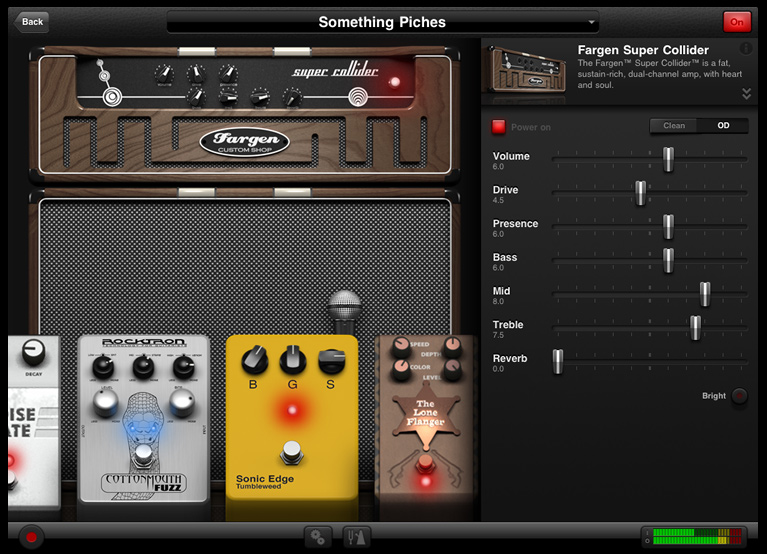Click the amp head input jack
Viewport: 767px width, 554px height.
pos(113,96)
